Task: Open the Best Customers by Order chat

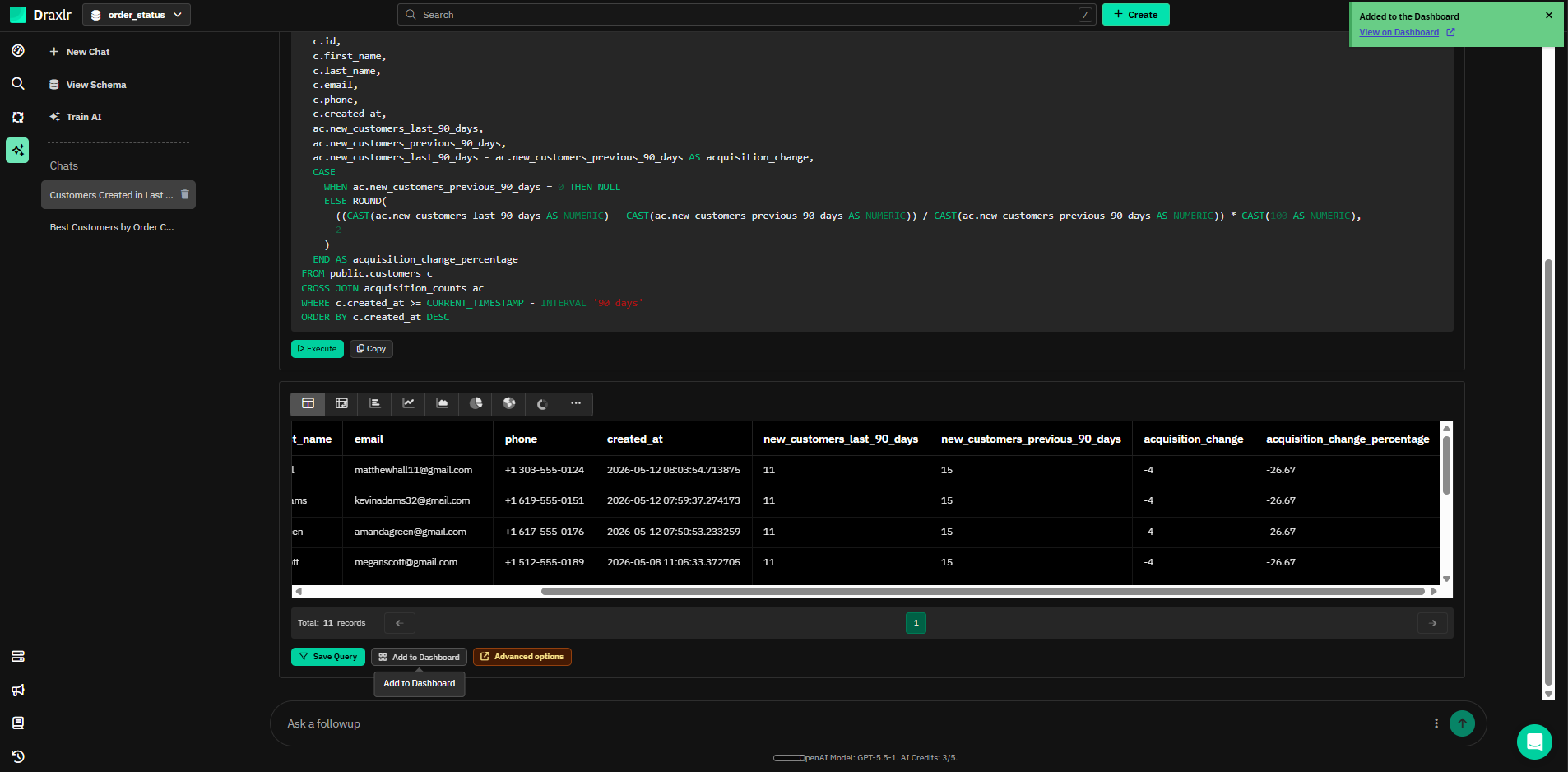Action: [x=112, y=227]
